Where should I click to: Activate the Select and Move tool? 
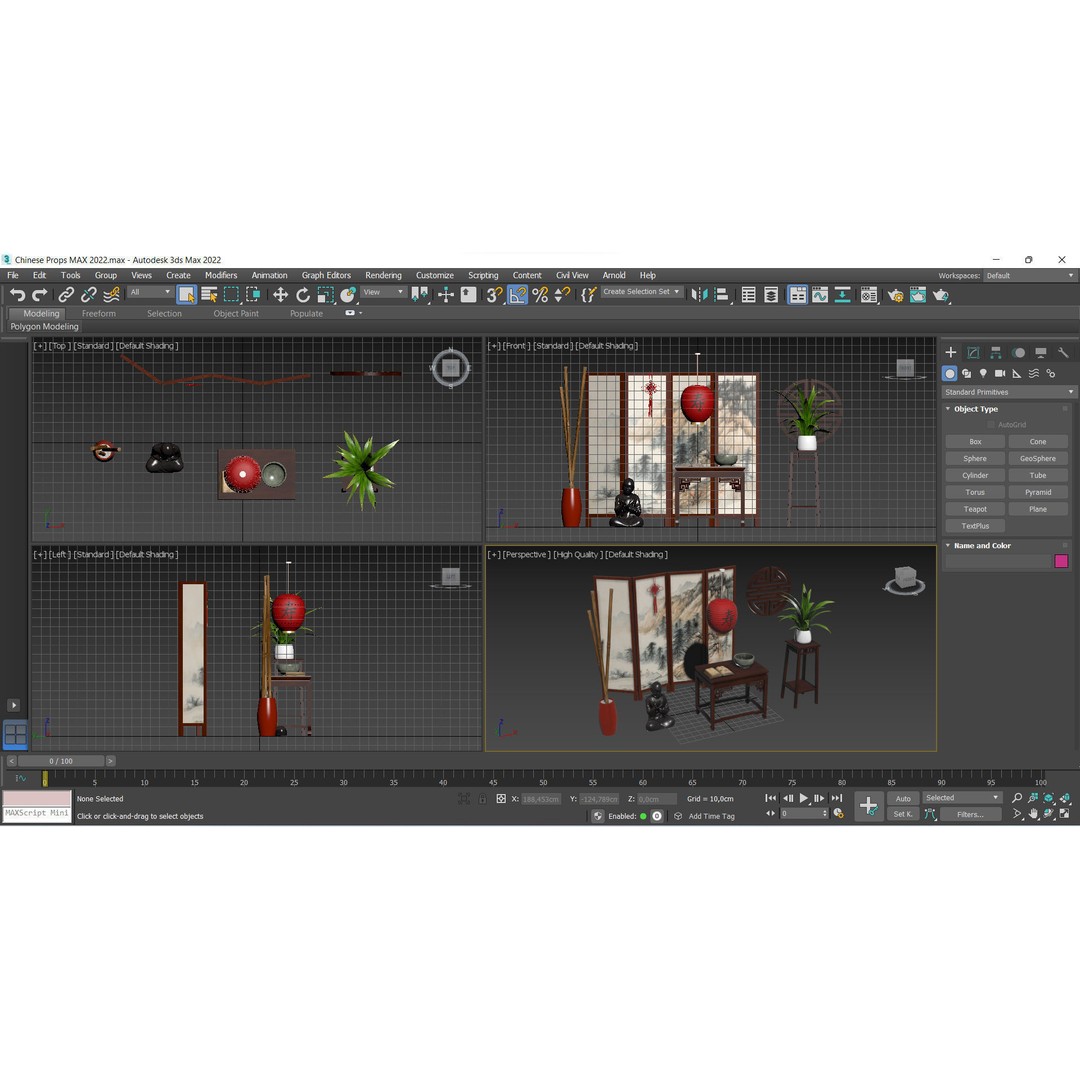click(x=280, y=295)
